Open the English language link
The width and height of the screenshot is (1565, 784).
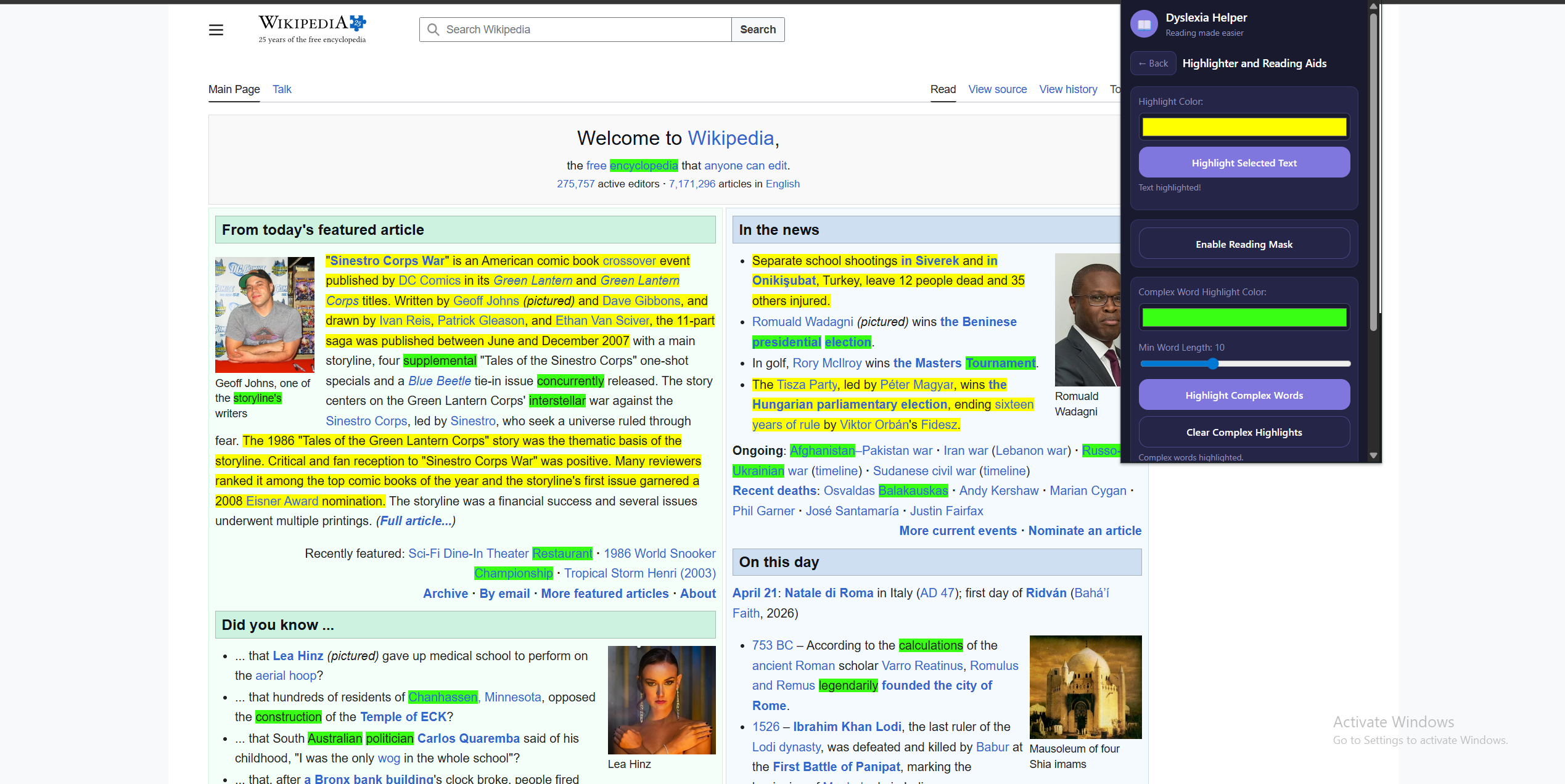coord(782,184)
